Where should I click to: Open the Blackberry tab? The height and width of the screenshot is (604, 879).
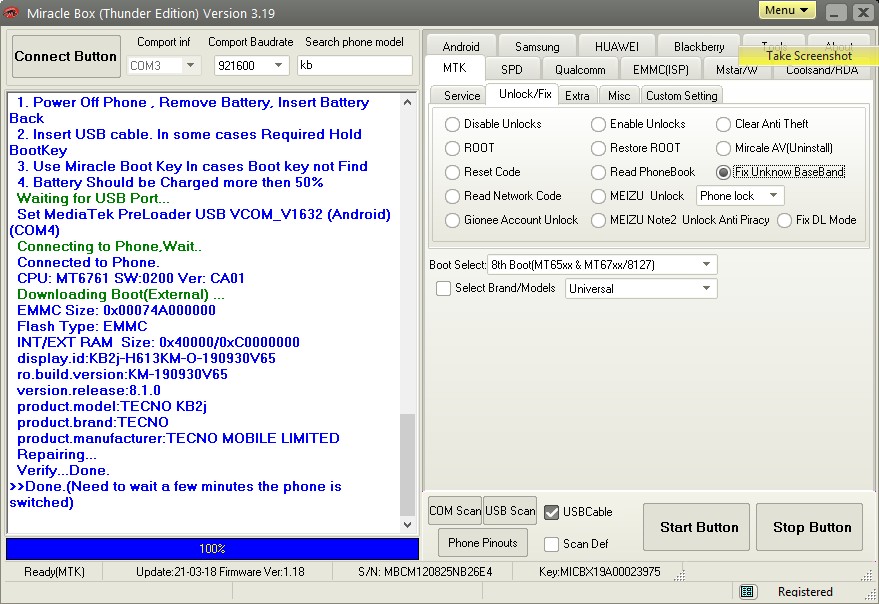point(698,47)
